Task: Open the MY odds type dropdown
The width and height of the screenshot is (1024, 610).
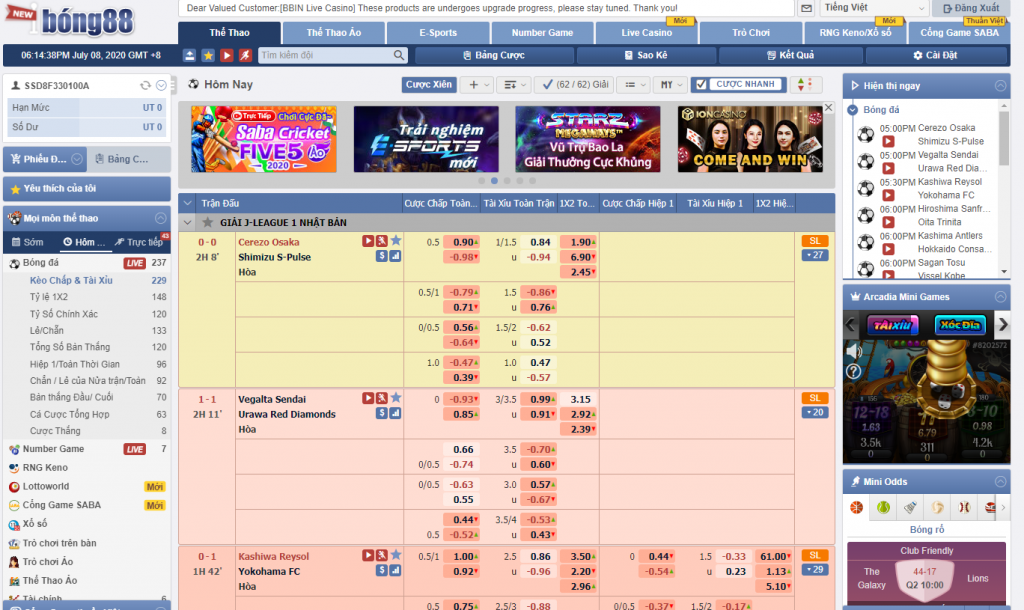Action: click(672, 85)
